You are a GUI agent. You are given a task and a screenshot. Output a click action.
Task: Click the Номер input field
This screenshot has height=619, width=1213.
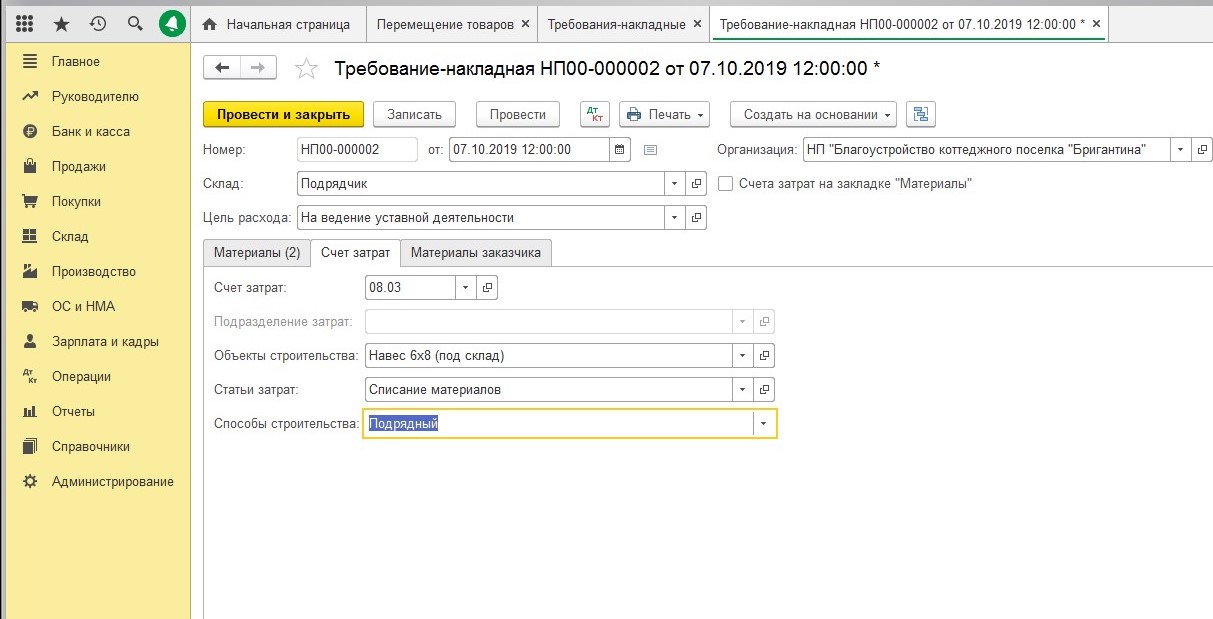click(x=357, y=150)
